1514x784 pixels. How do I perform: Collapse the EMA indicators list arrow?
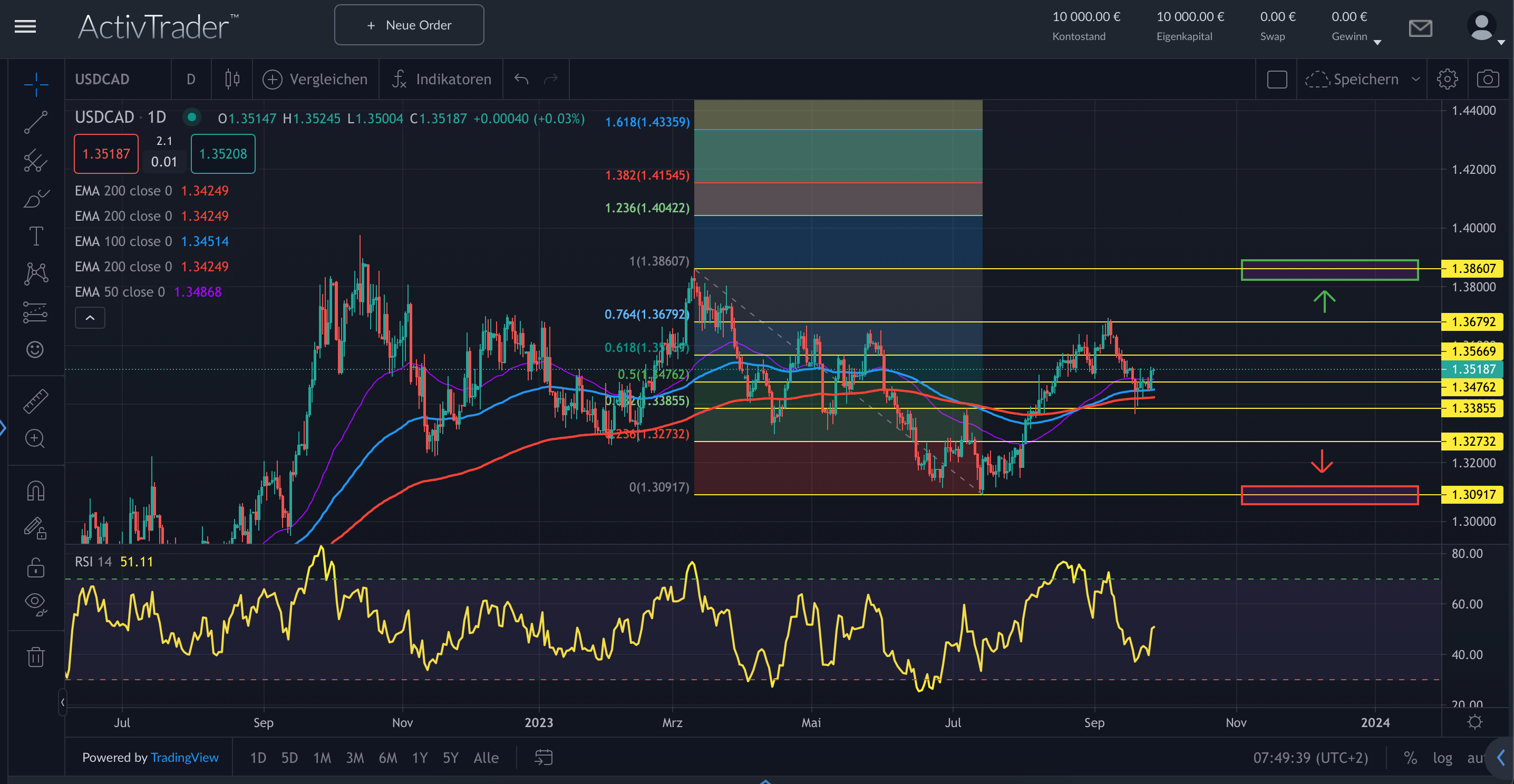tap(89, 317)
